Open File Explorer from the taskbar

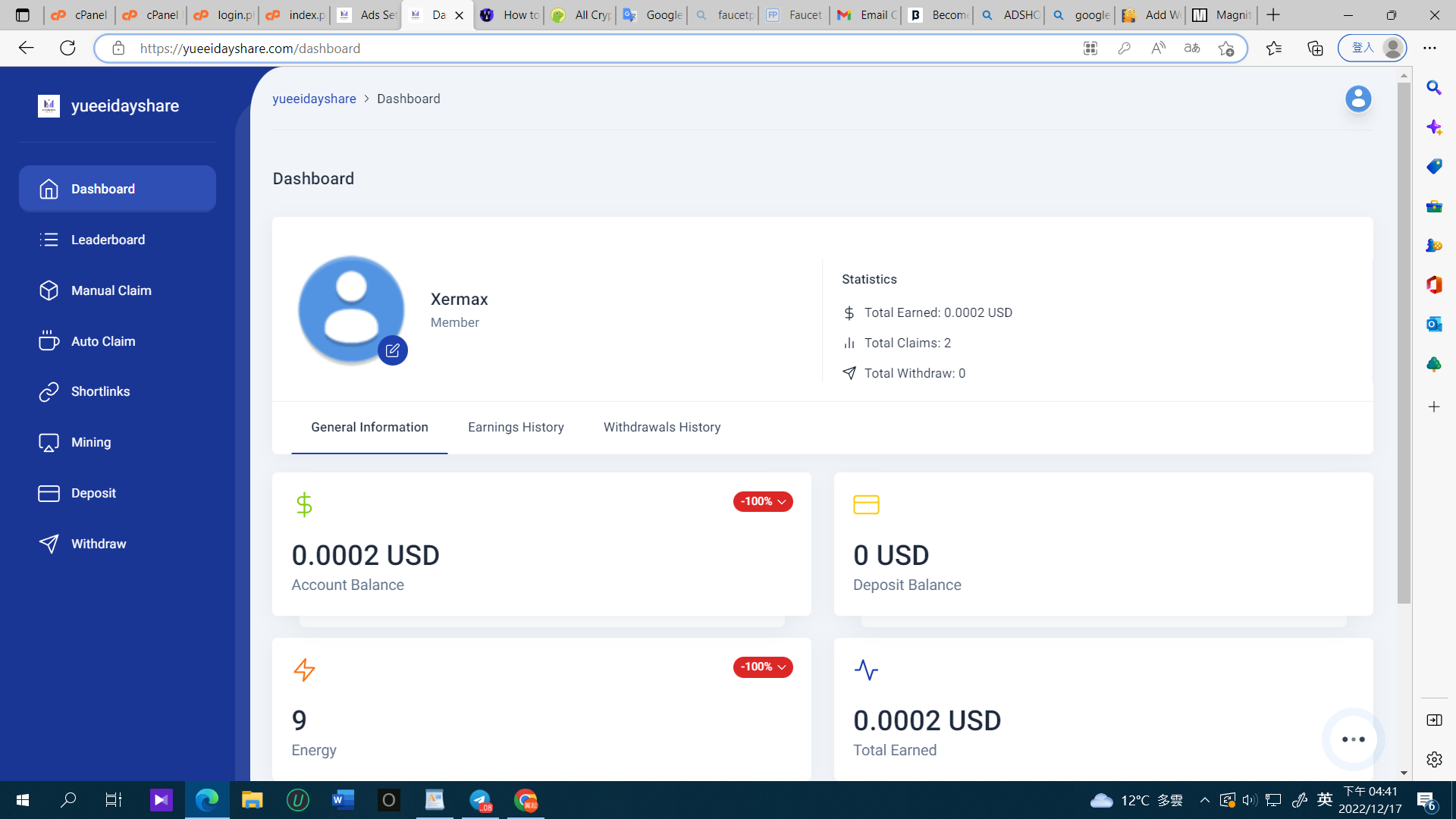(252, 800)
